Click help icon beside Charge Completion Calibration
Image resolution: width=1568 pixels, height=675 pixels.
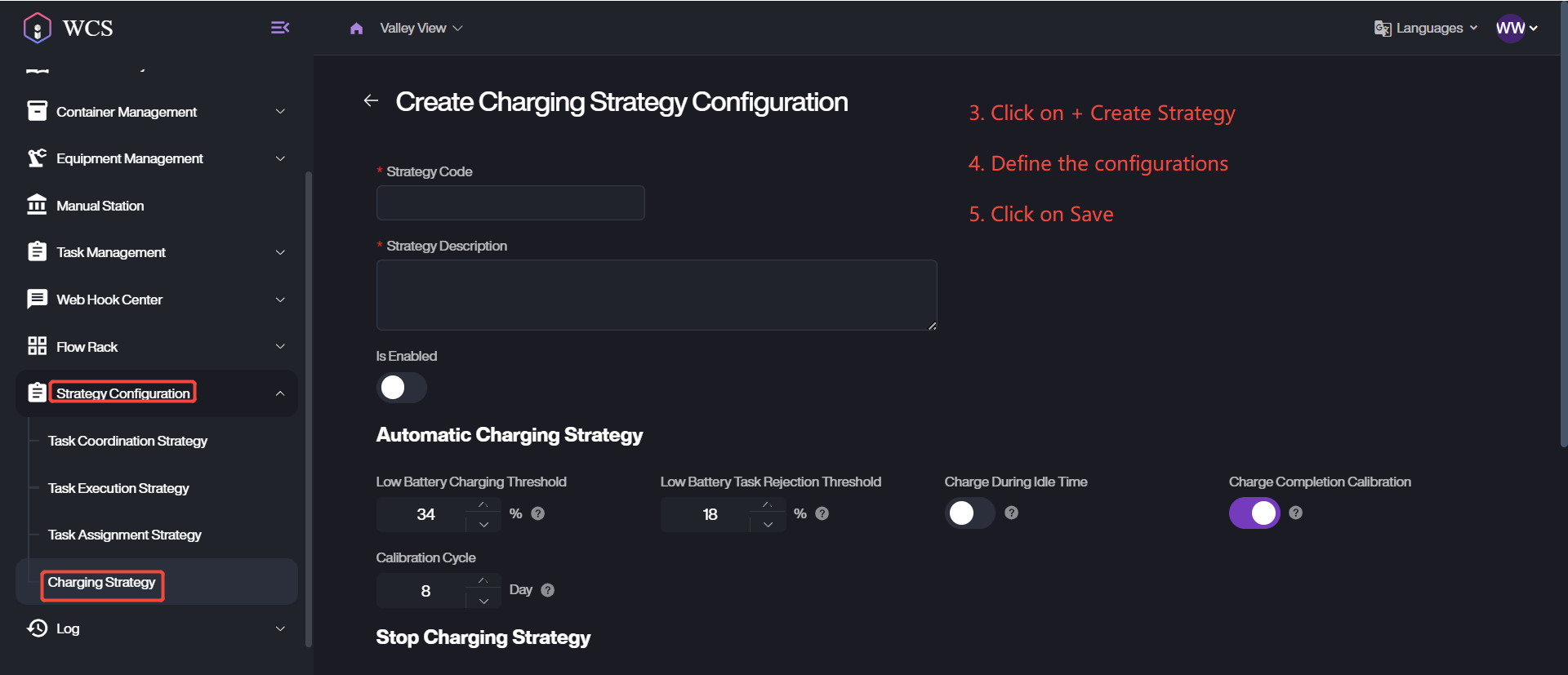pos(1295,513)
